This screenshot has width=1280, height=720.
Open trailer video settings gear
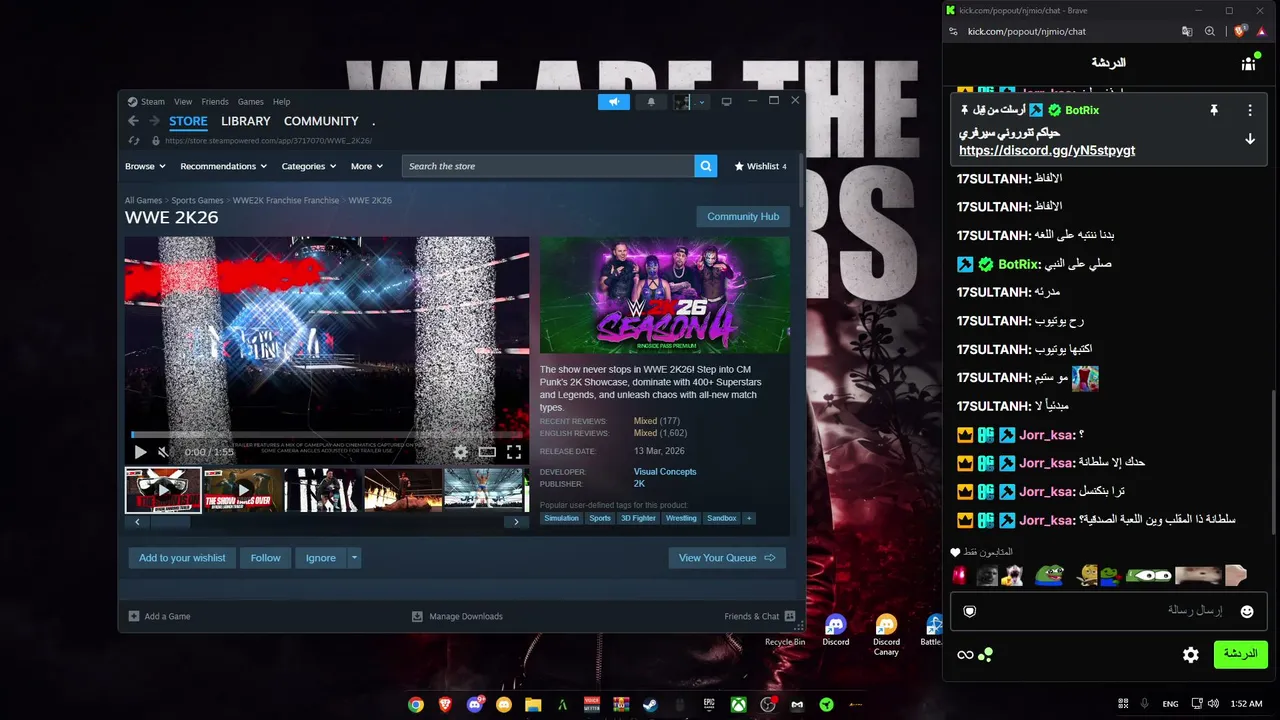pos(460,452)
